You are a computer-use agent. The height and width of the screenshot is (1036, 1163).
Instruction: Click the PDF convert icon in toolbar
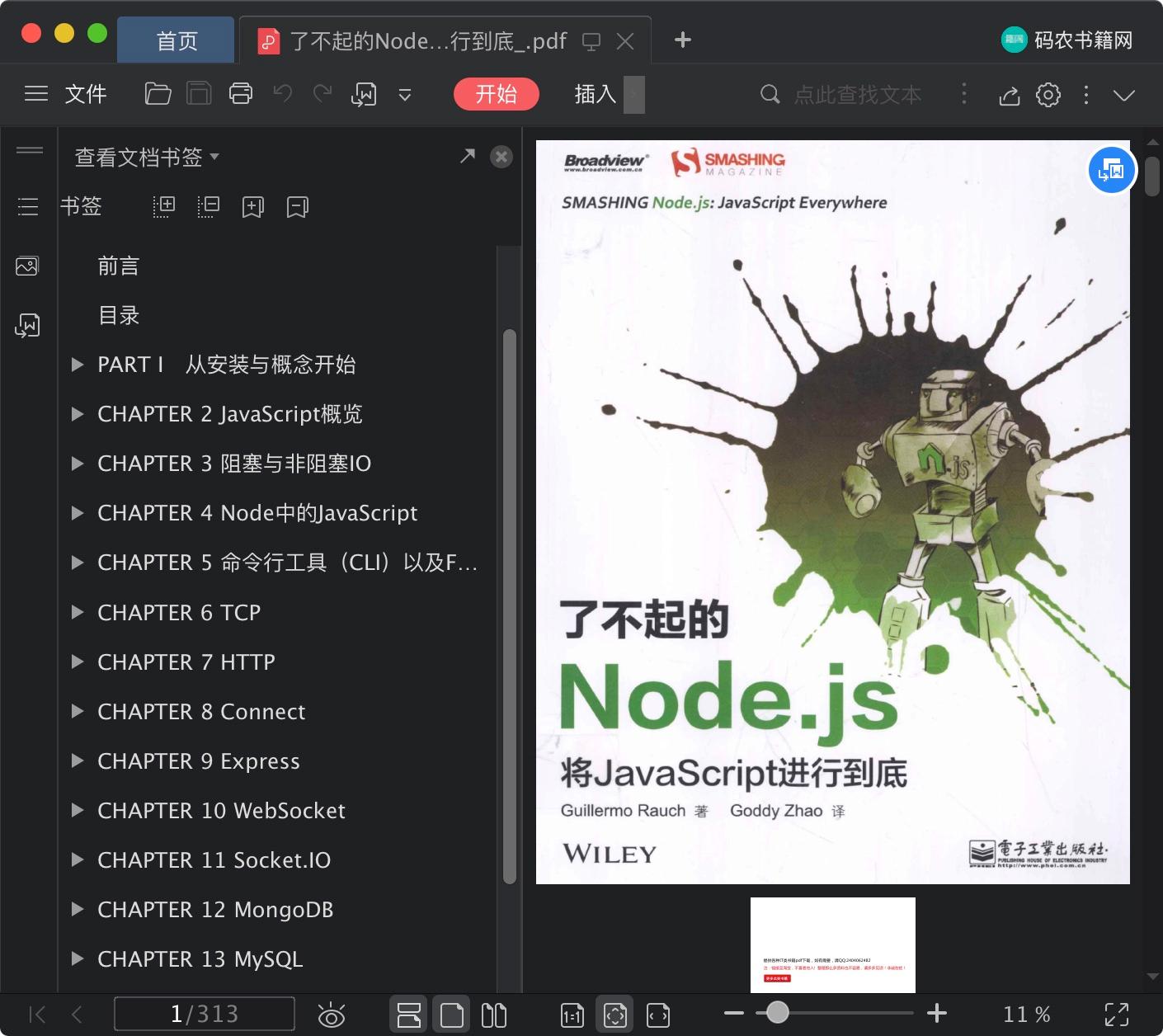[x=364, y=95]
